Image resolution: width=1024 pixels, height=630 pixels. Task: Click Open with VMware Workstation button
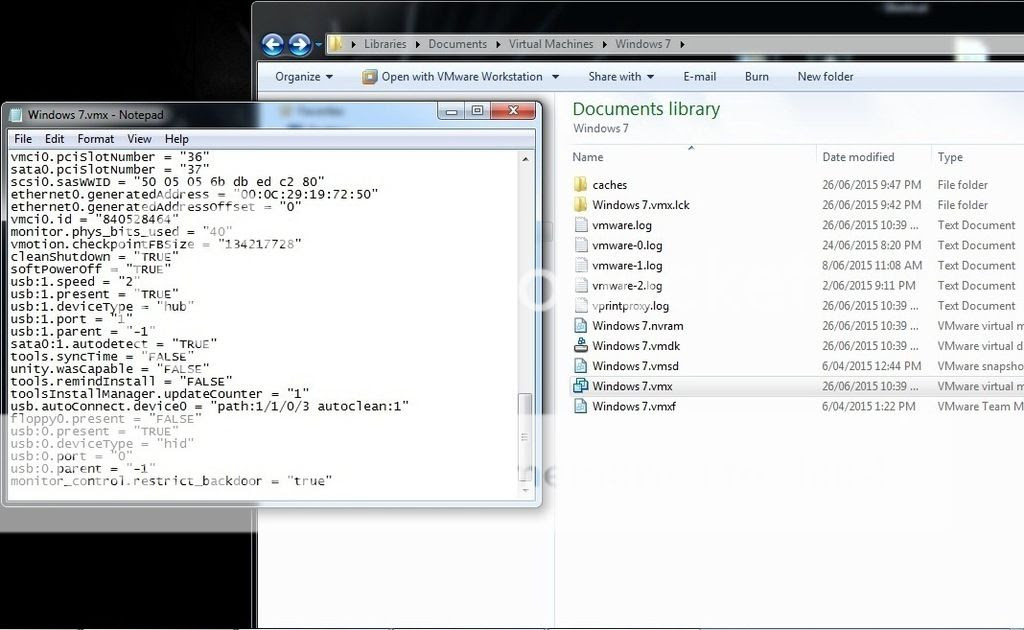(453, 76)
